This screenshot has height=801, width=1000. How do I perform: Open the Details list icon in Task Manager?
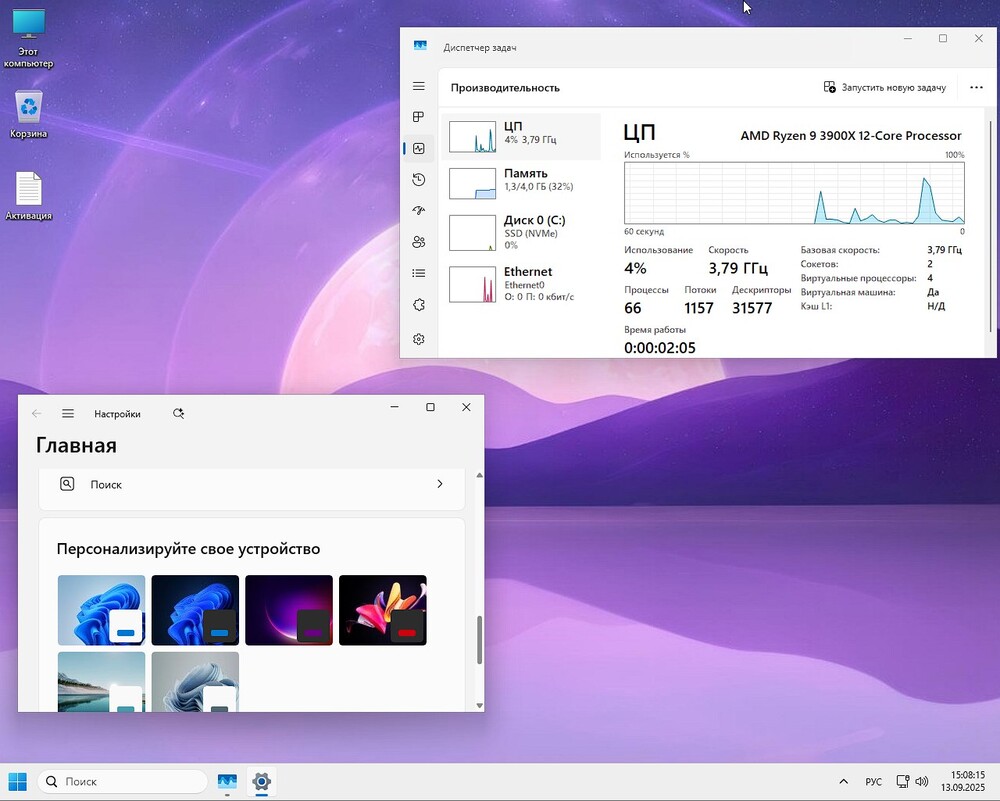point(419,273)
